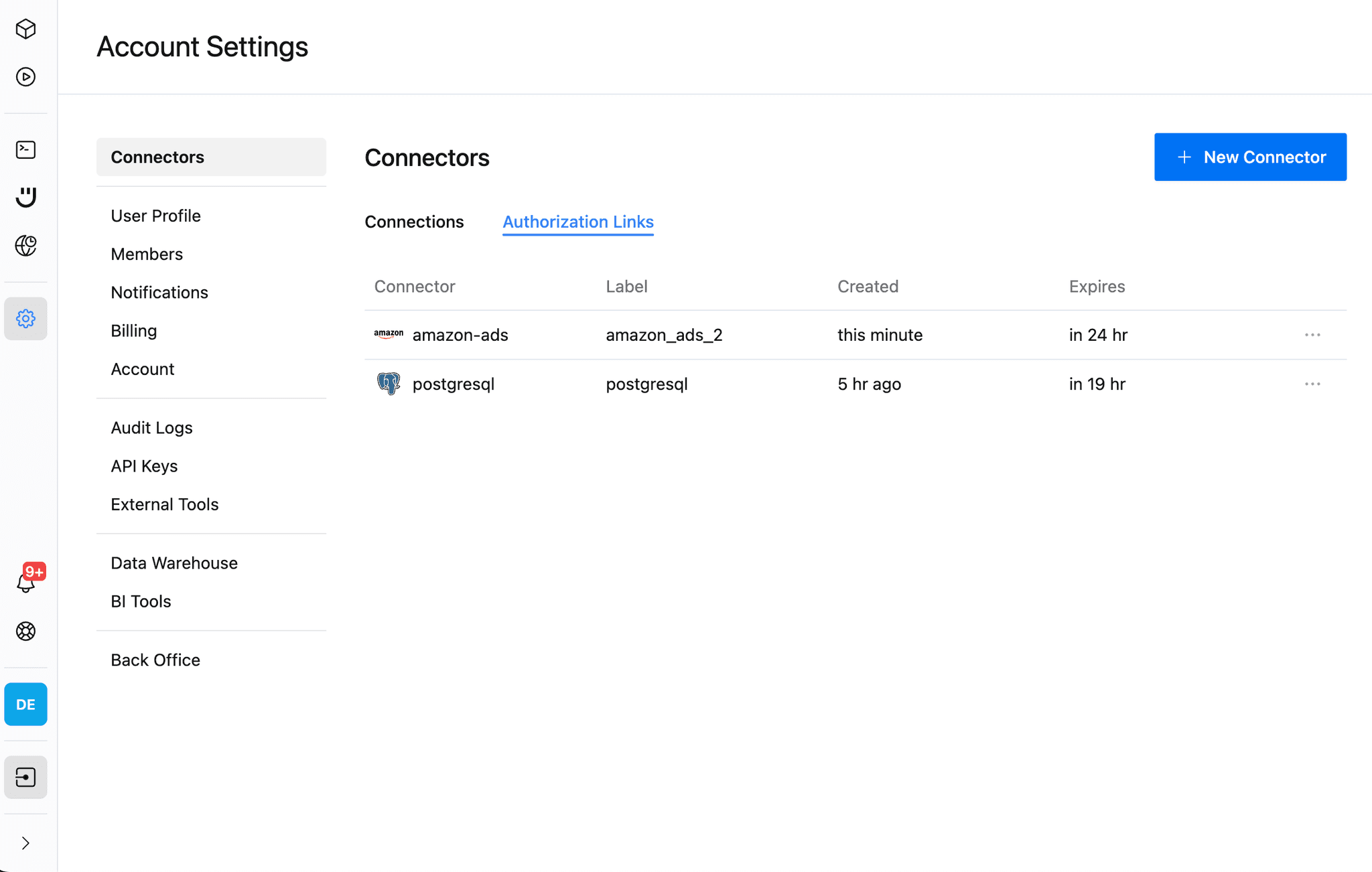Select the Authorization Links tab
The width and height of the screenshot is (1372, 872).
click(x=577, y=222)
